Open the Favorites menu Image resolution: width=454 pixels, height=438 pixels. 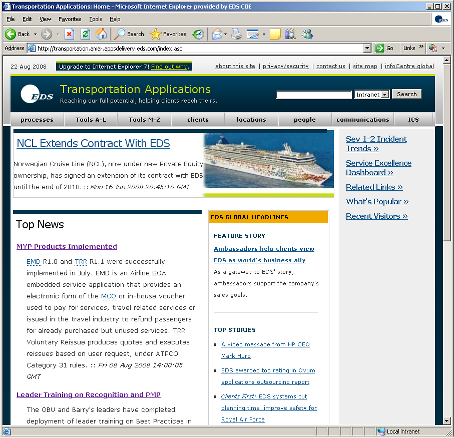pos(70,19)
